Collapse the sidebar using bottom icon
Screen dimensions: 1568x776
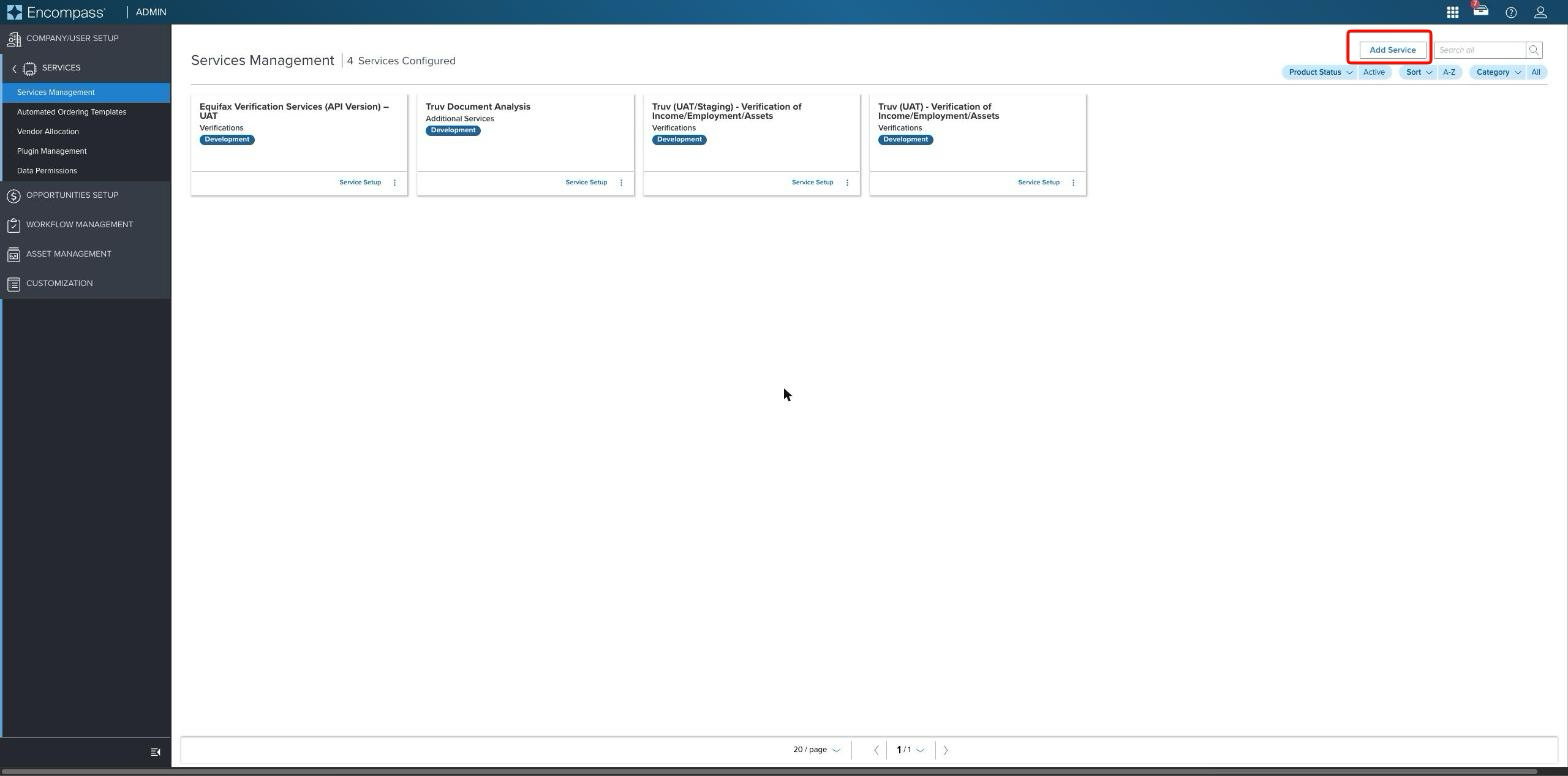tap(155, 752)
